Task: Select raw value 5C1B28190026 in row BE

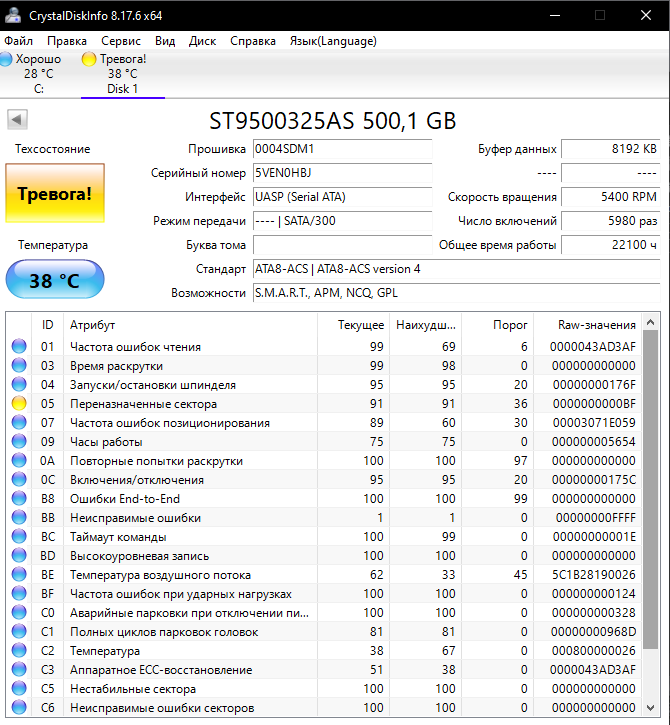Action: click(x=594, y=575)
